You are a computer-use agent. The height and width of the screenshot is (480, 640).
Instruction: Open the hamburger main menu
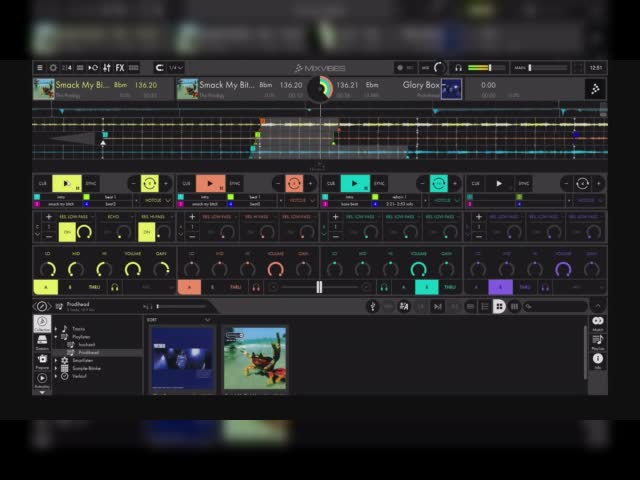pos(40,68)
